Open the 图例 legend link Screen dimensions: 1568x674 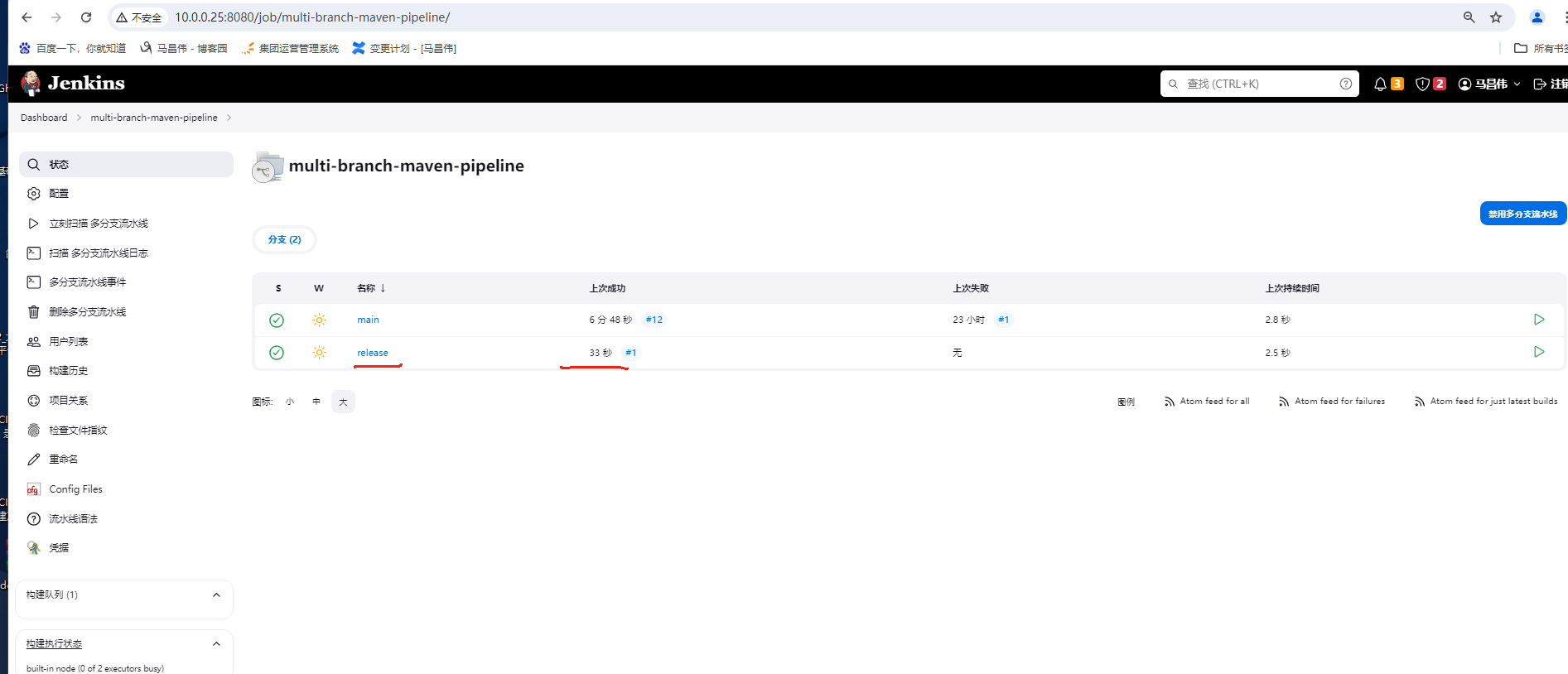1127,402
